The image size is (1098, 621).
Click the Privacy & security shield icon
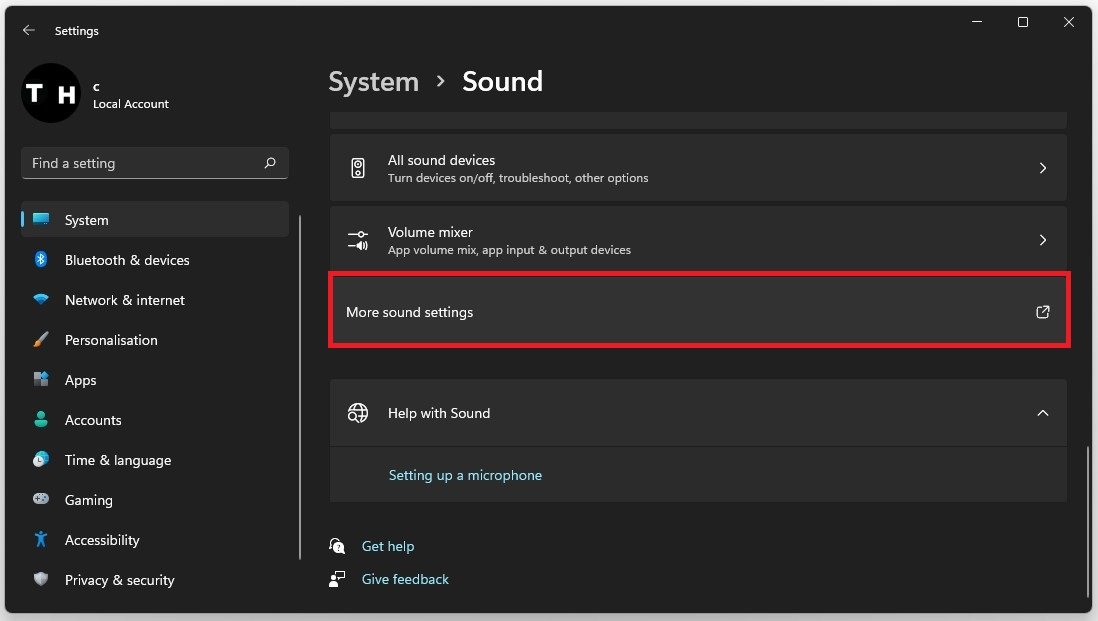click(x=41, y=580)
